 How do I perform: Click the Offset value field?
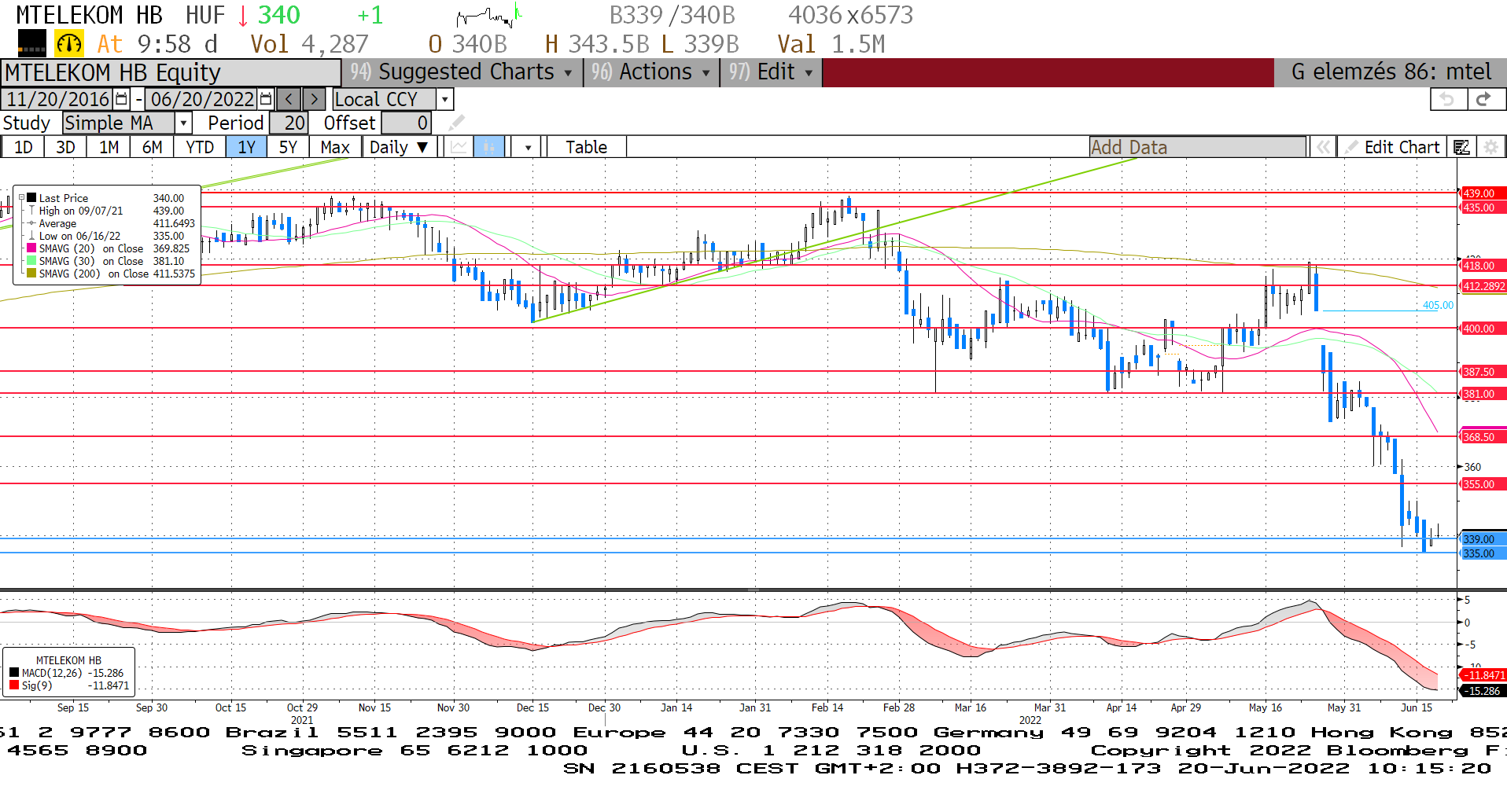(x=406, y=123)
